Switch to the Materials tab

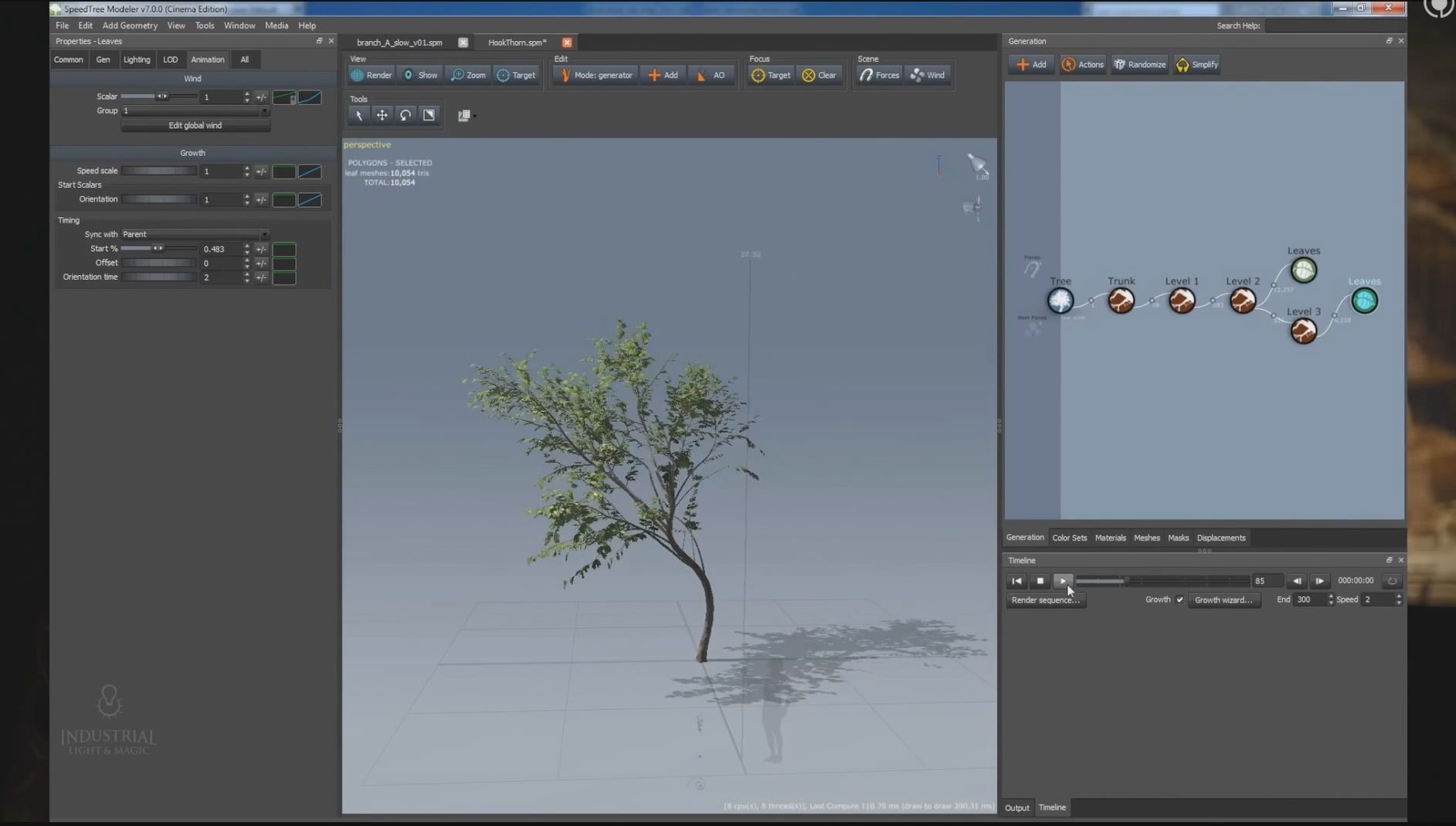[x=1110, y=538]
